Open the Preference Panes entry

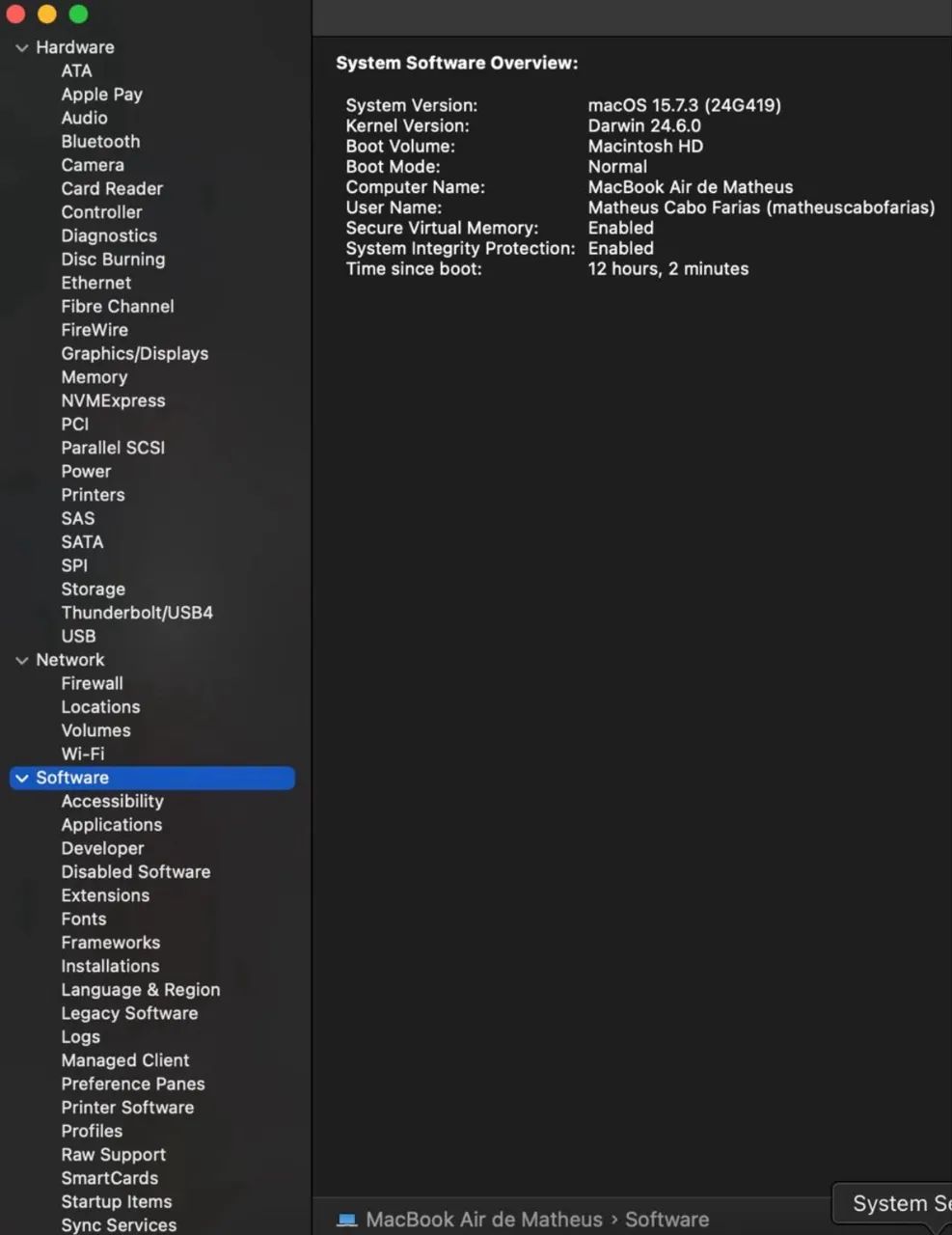[133, 1084]
